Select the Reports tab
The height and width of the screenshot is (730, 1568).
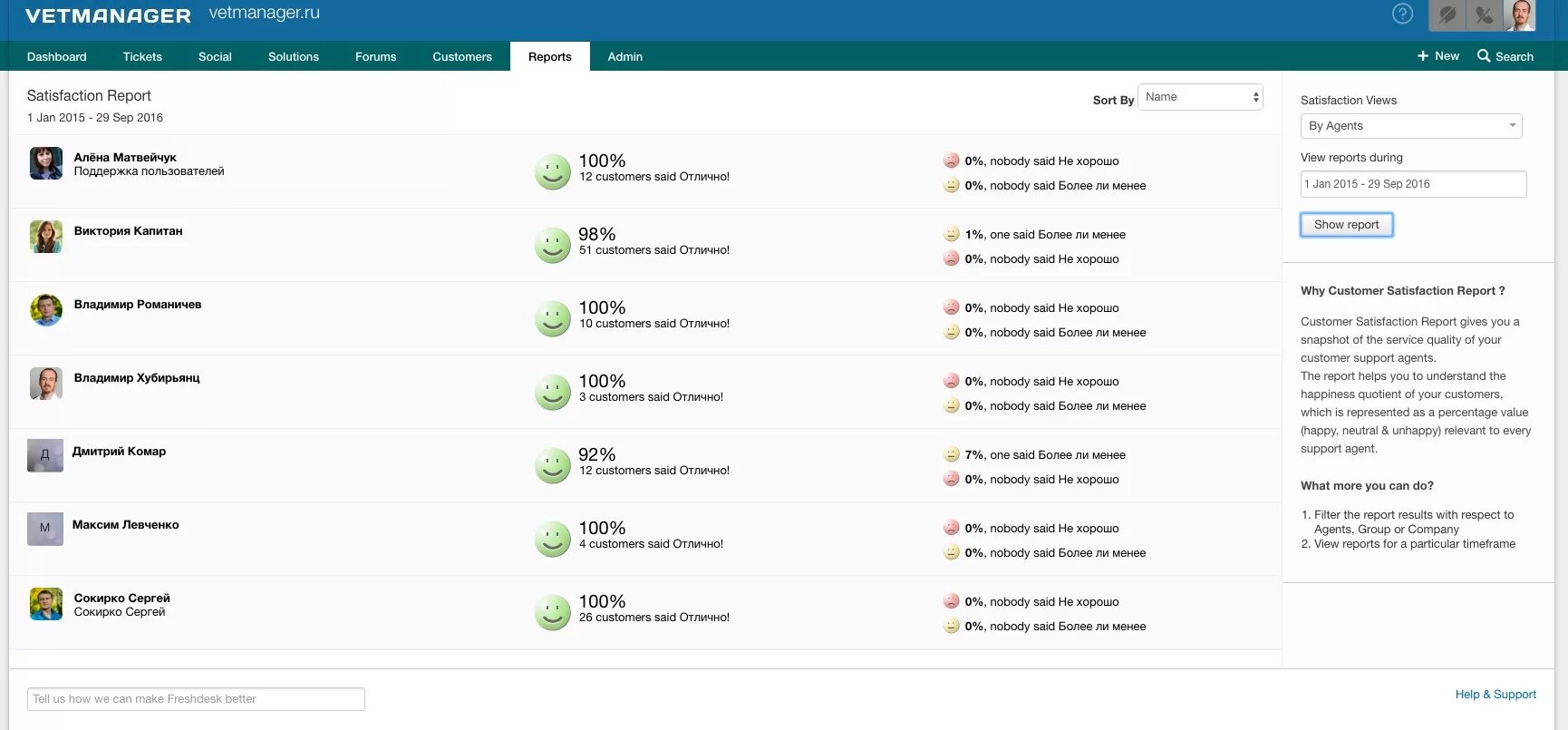[x=550, y=56]
